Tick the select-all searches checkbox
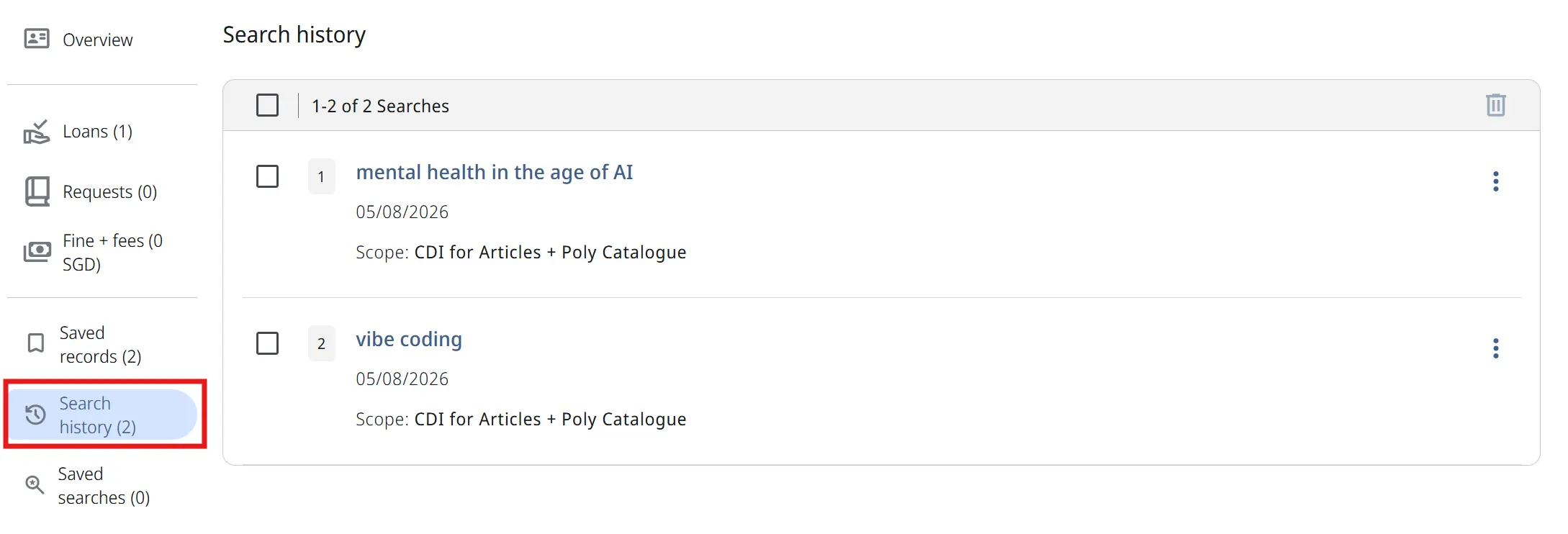Image resolution: width=1568 pixels, height=534 pixels. (267, 105)
